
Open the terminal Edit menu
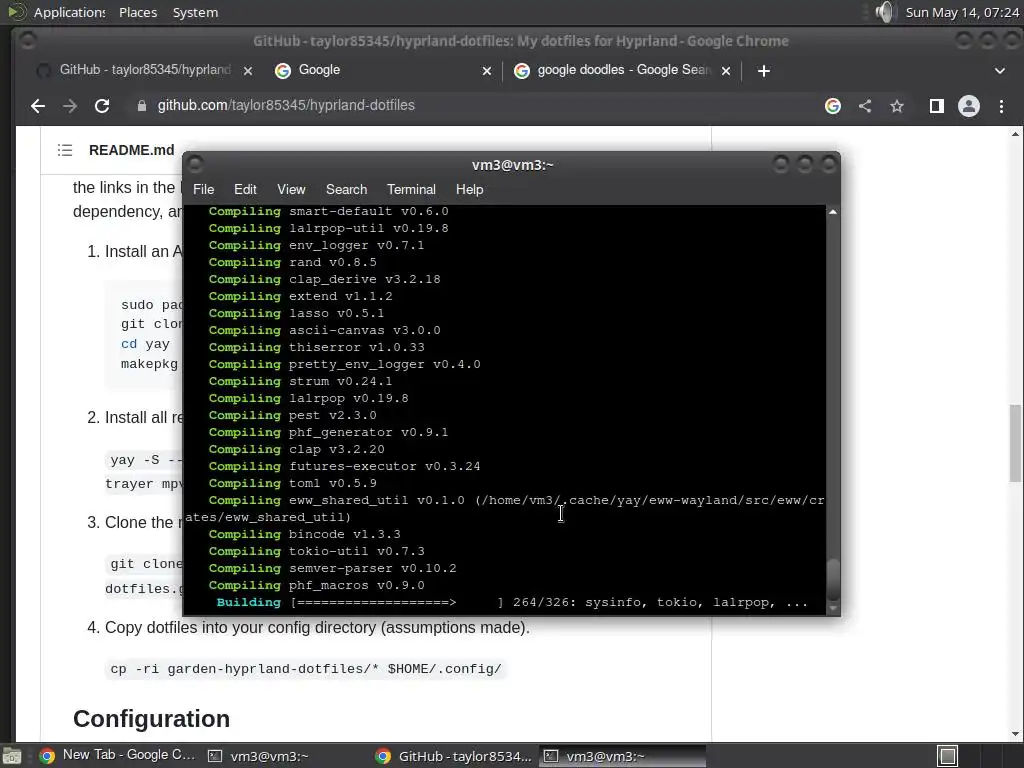click(x=245, y=189)
